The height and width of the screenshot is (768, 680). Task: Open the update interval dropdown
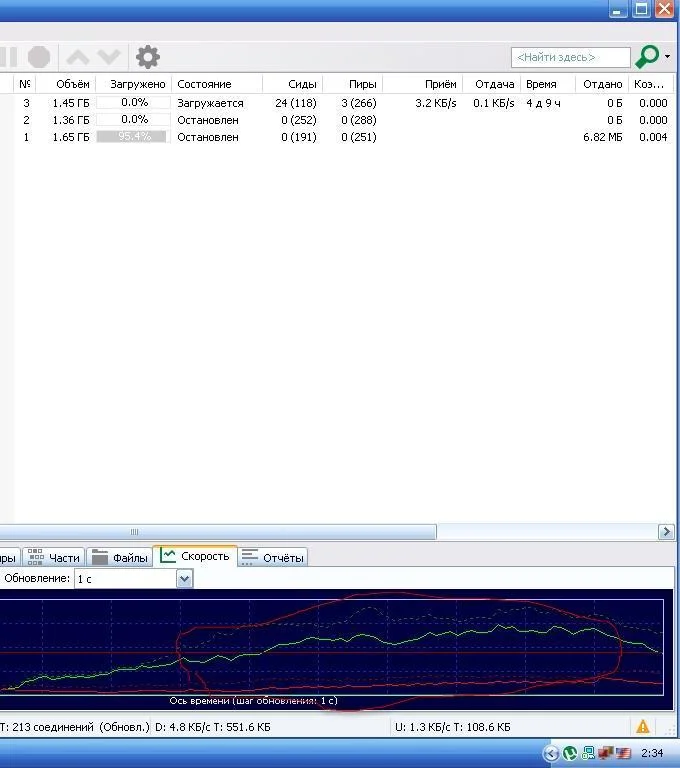click(183, 579)
